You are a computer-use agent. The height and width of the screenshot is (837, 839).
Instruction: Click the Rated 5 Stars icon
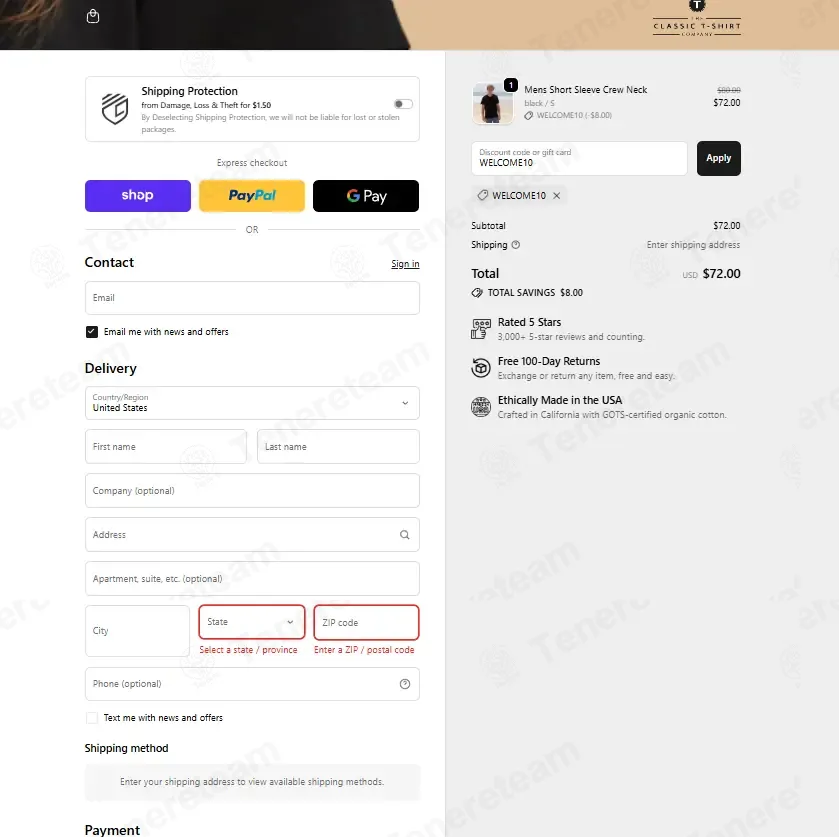(480, 329)
